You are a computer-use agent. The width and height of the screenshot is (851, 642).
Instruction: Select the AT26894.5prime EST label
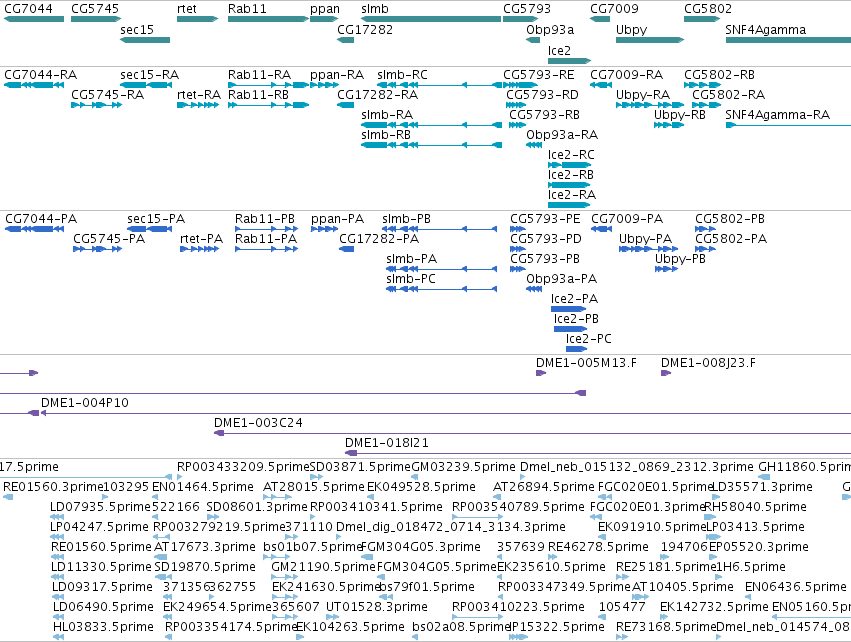pos(544,486)
